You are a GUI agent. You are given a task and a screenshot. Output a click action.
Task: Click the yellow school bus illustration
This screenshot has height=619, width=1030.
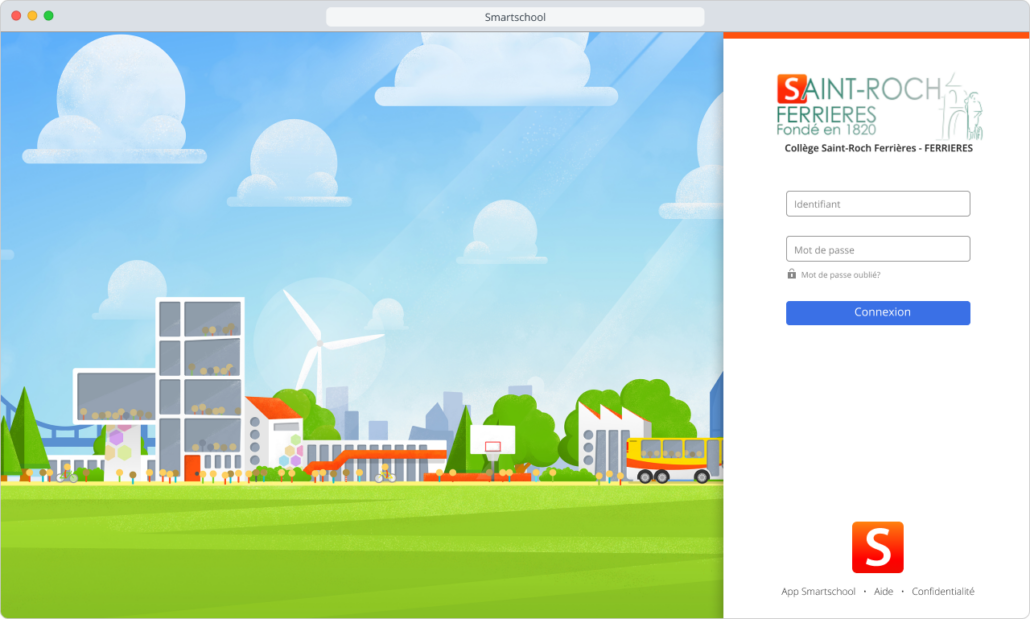pos(673,460)
